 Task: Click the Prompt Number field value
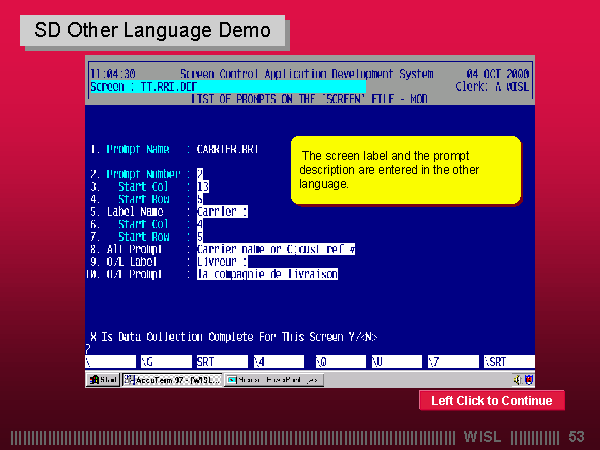tap(200, 174)
